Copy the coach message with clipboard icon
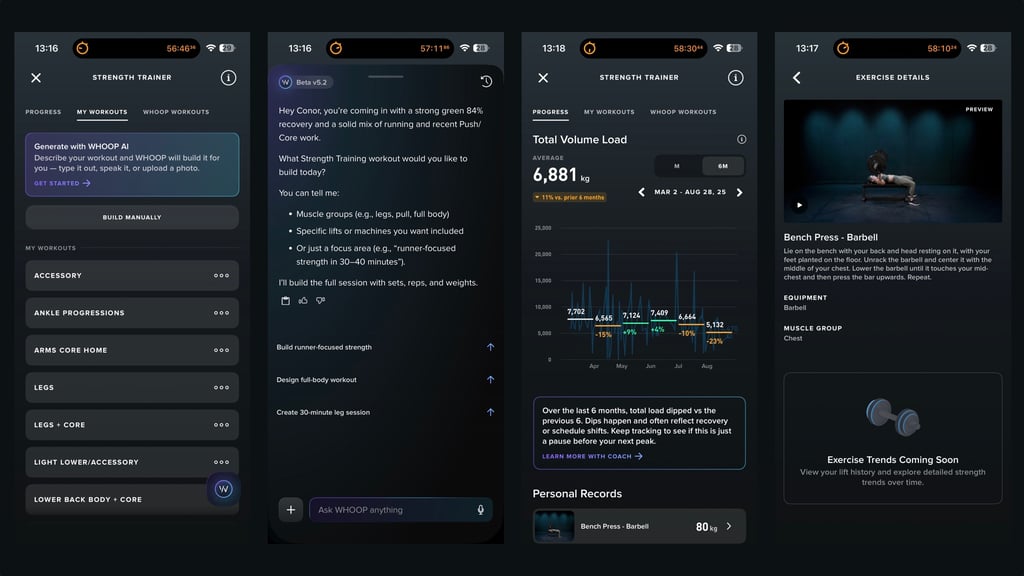1024x576 pixels. [285, 300]
